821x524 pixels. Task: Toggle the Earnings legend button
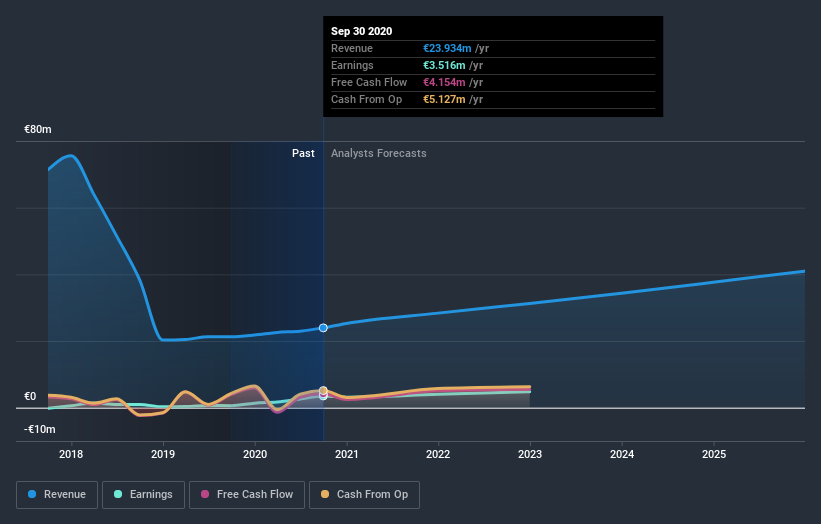(x=143, y=495)
